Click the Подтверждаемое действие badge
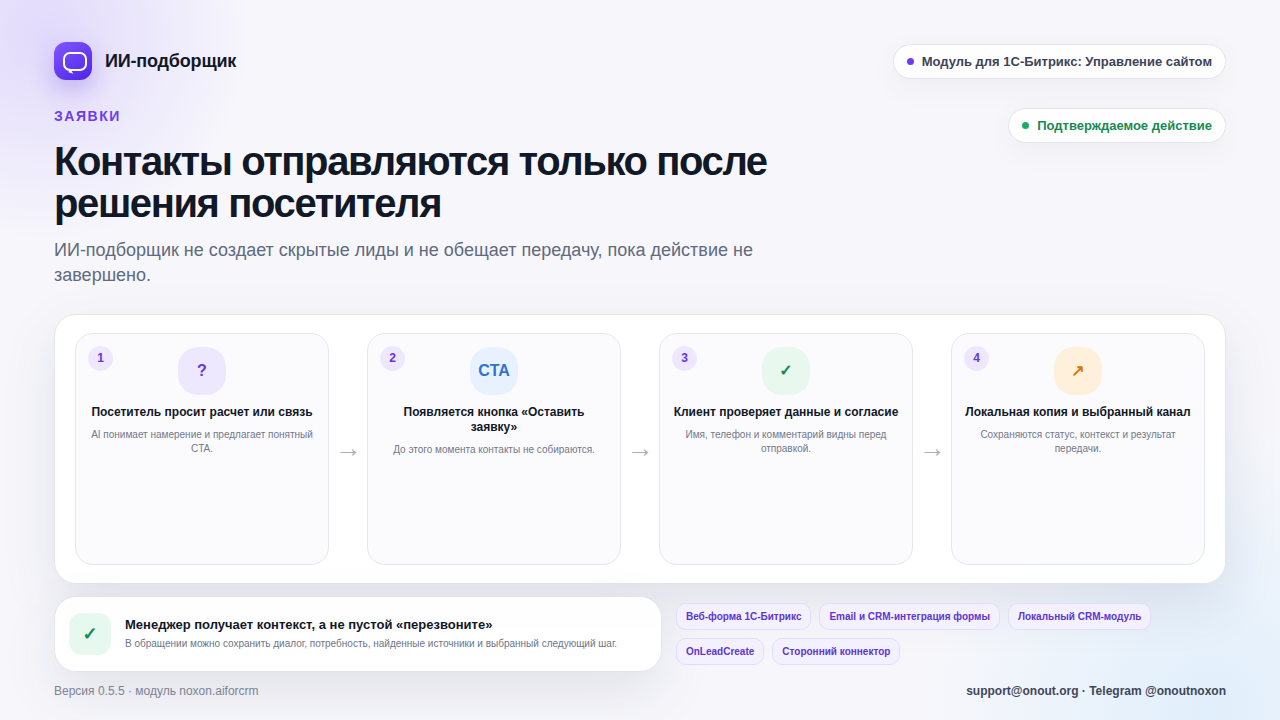Image resolution: width=1280 pixels, height=720 pixels. coord(1117,125)
